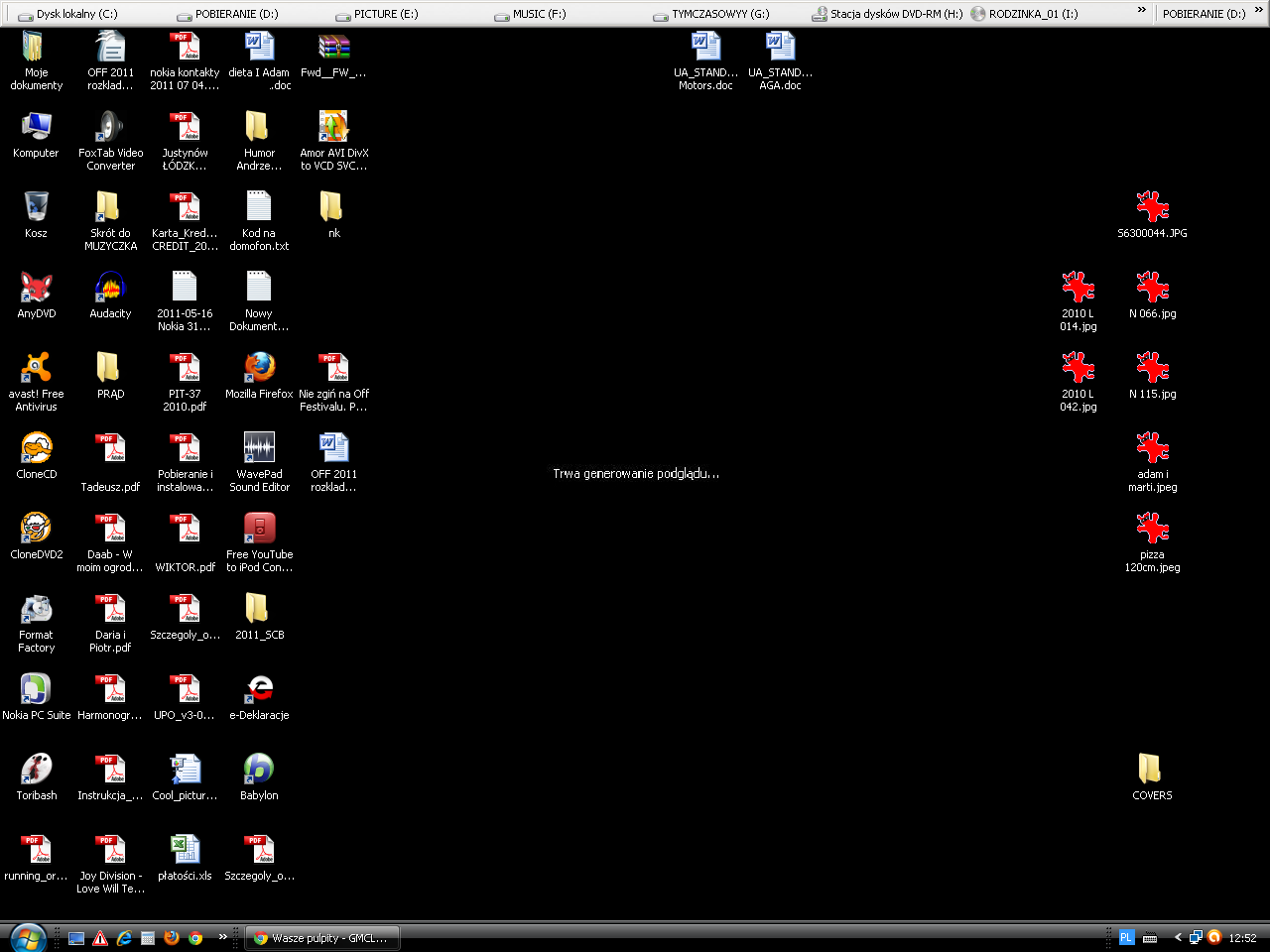Switch to Wasze pulpity Chrome taskbar window

point(321,938)
